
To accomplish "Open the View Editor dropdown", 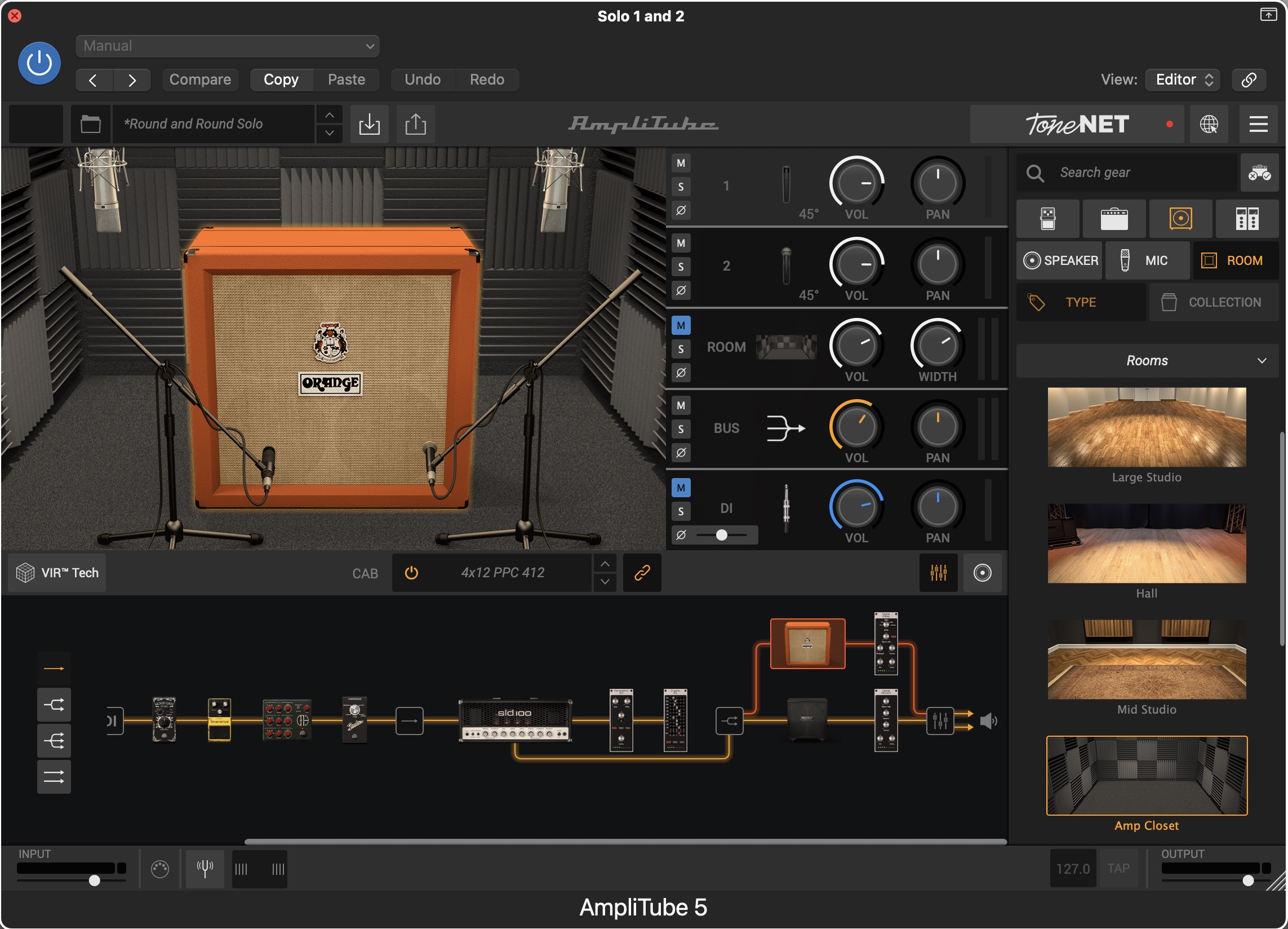I will click(x=1183, y=79).
